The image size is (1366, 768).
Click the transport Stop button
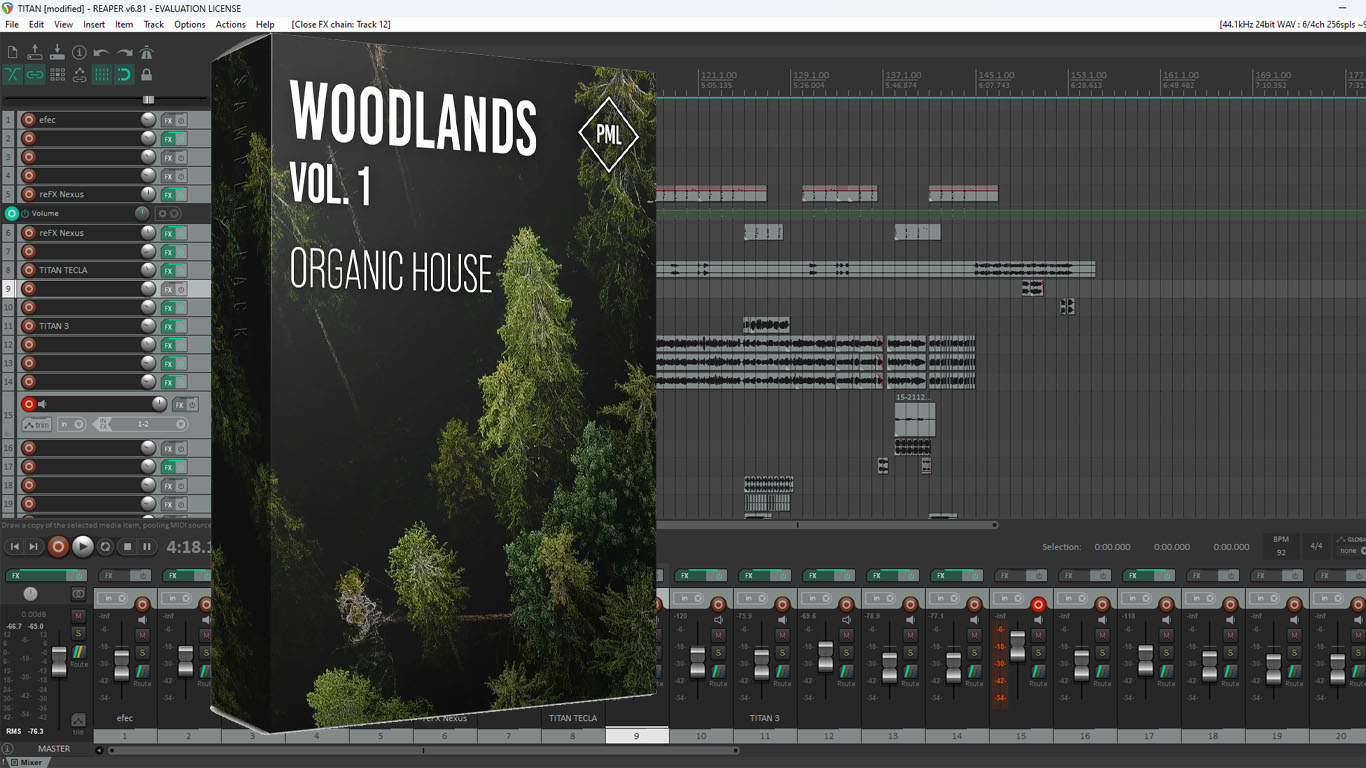[x=127, y=547]
